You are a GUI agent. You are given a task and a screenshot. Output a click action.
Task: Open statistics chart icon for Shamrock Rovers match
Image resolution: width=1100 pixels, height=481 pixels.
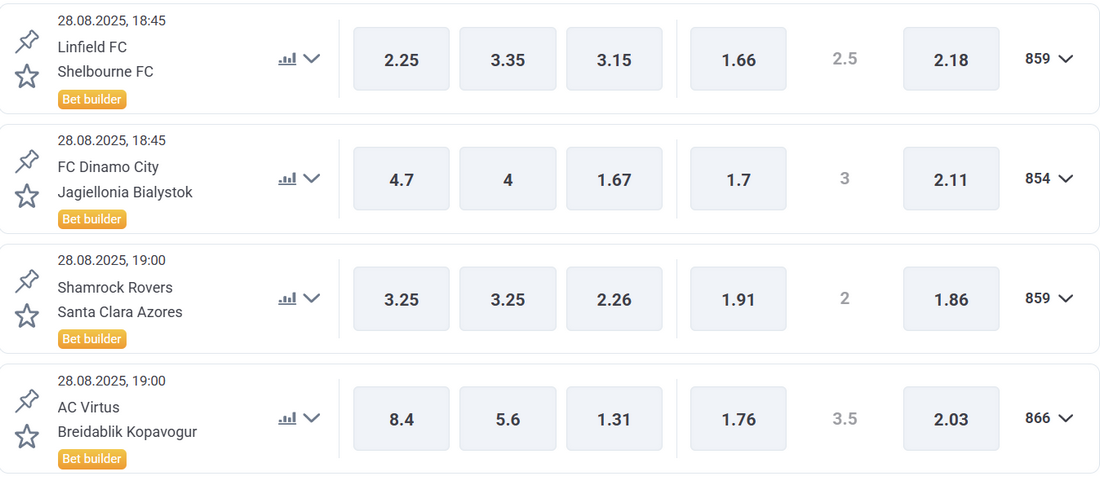[x=288, y=299]
